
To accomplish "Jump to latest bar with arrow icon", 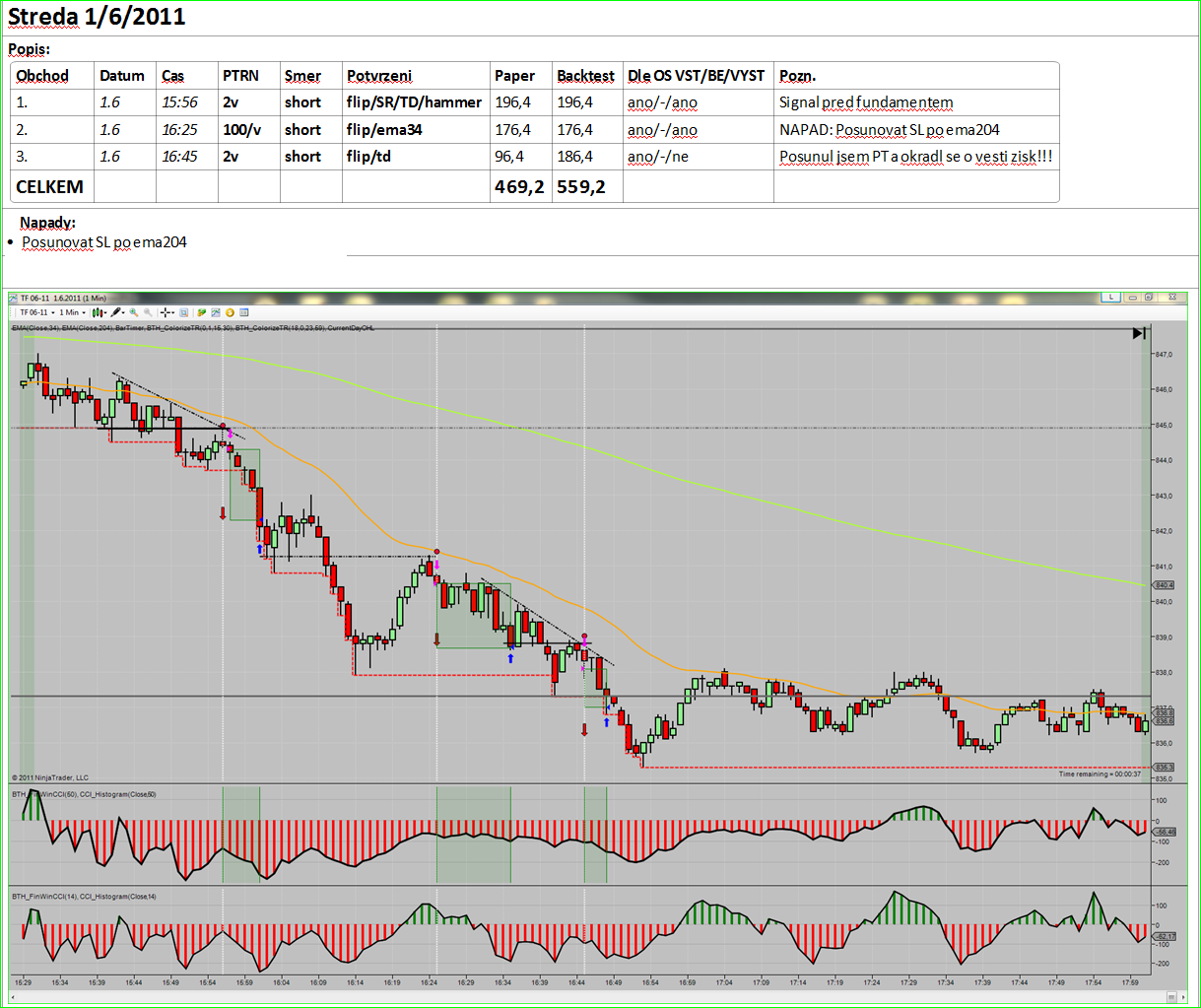I will click(1139, 333).
